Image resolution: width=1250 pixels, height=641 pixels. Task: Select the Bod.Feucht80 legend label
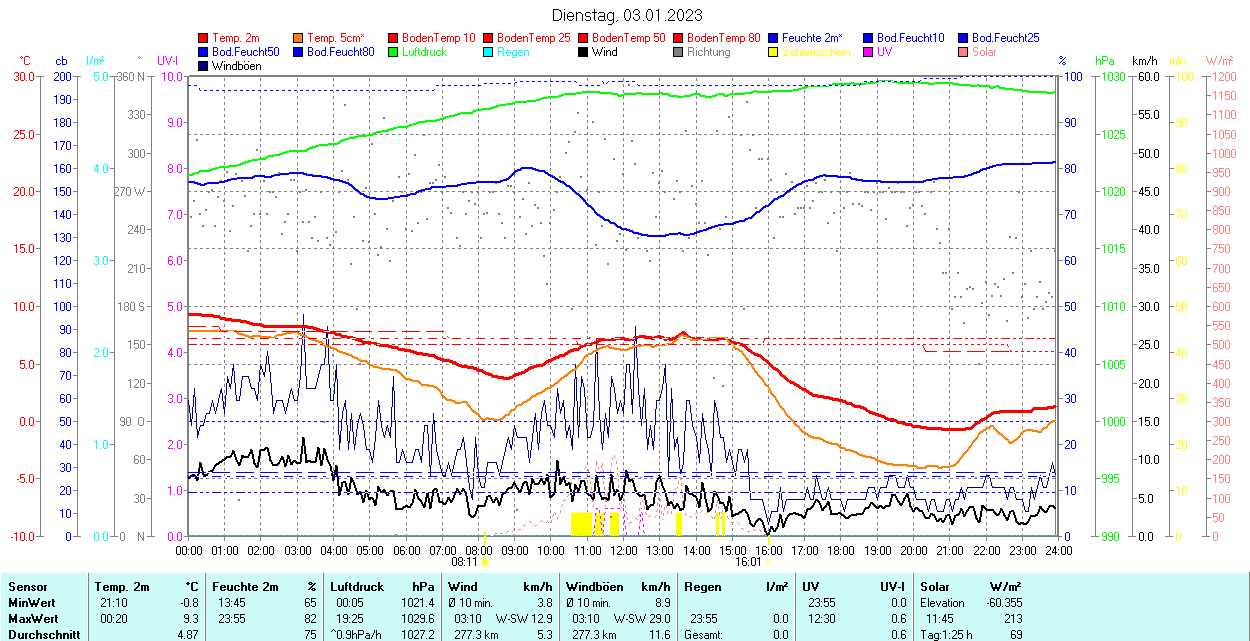coord(341,52)
